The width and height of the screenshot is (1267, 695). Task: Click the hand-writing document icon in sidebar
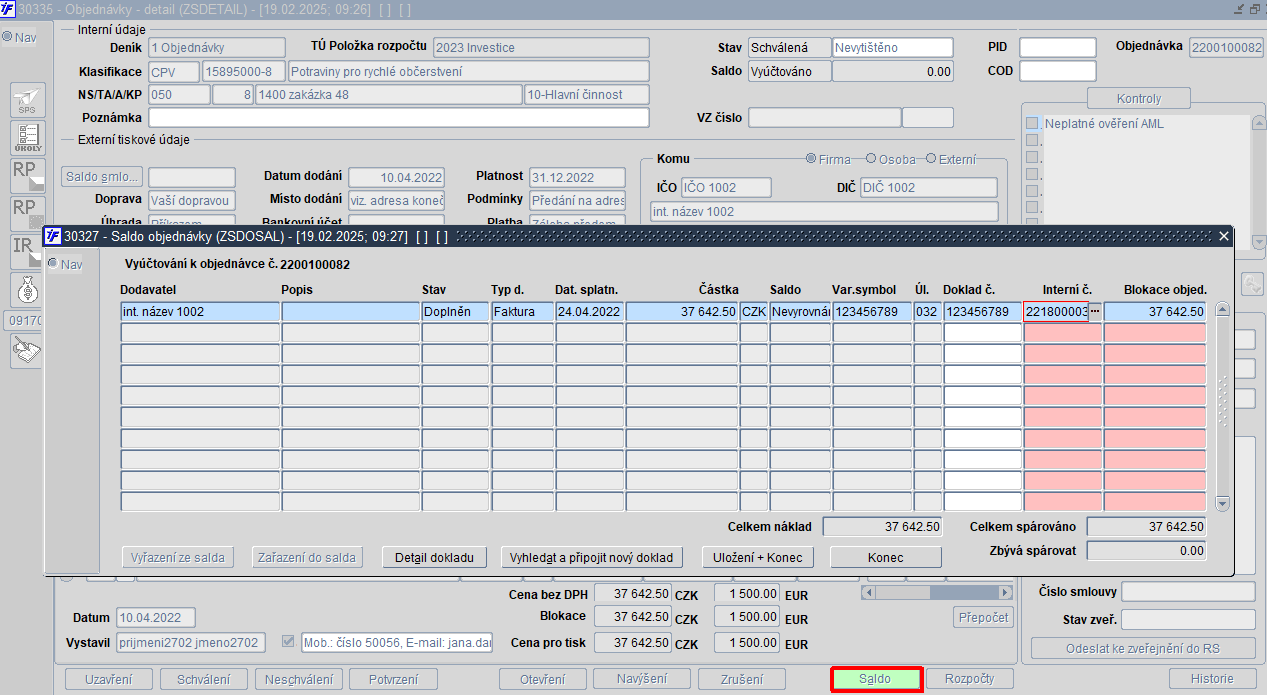click(x=27, y=350)
